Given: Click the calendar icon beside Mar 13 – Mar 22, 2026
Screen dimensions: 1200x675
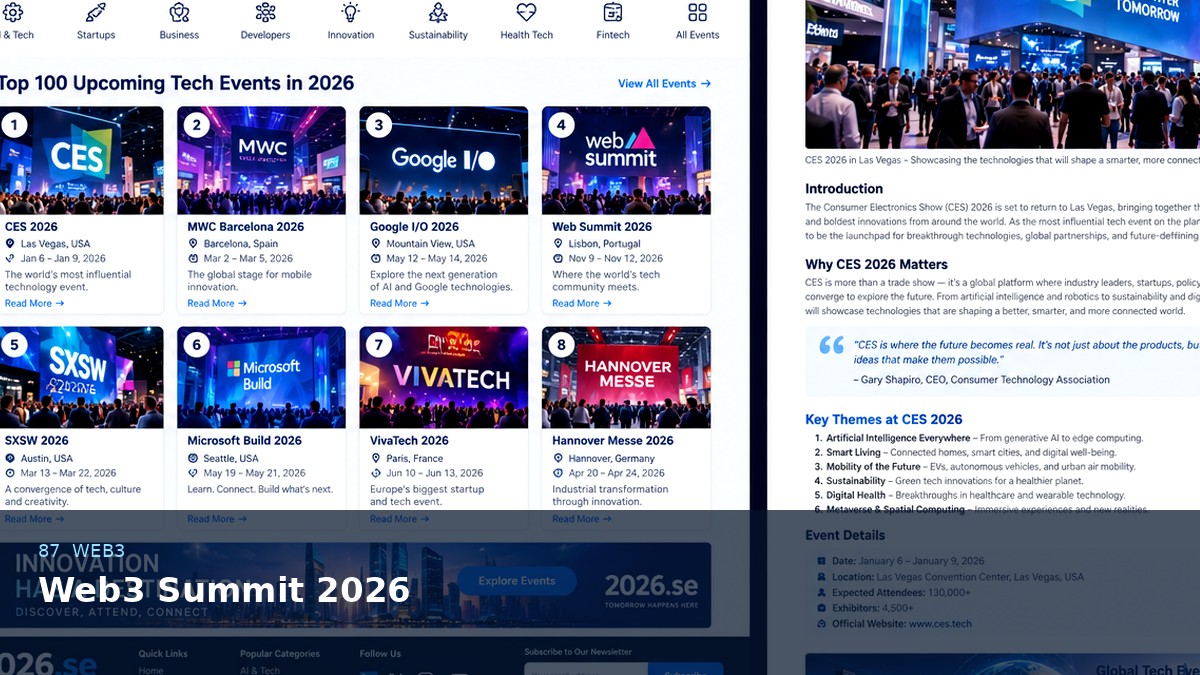Looking at the screenshot, I should tap(10, 473).
